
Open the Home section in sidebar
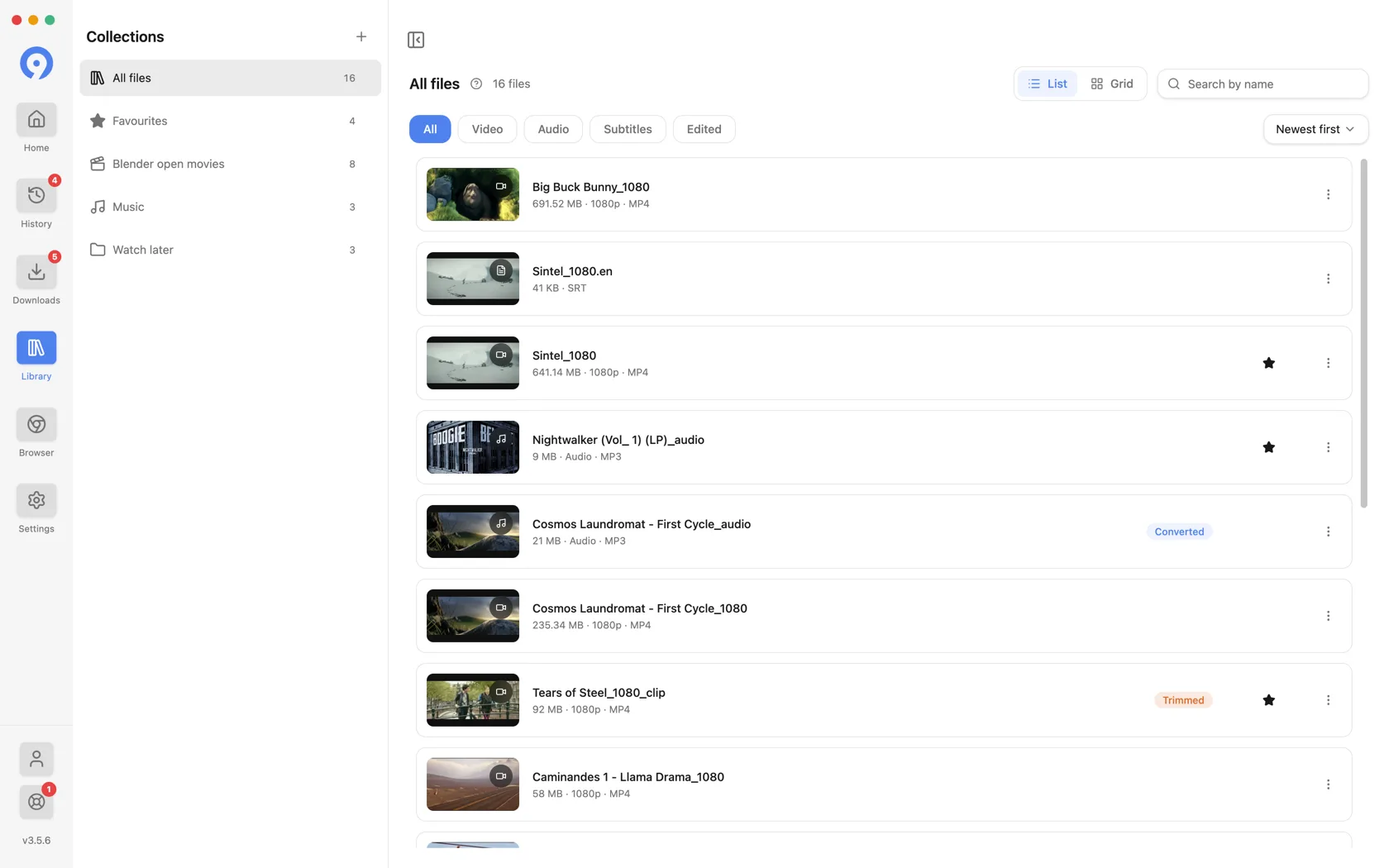point(36,120)
